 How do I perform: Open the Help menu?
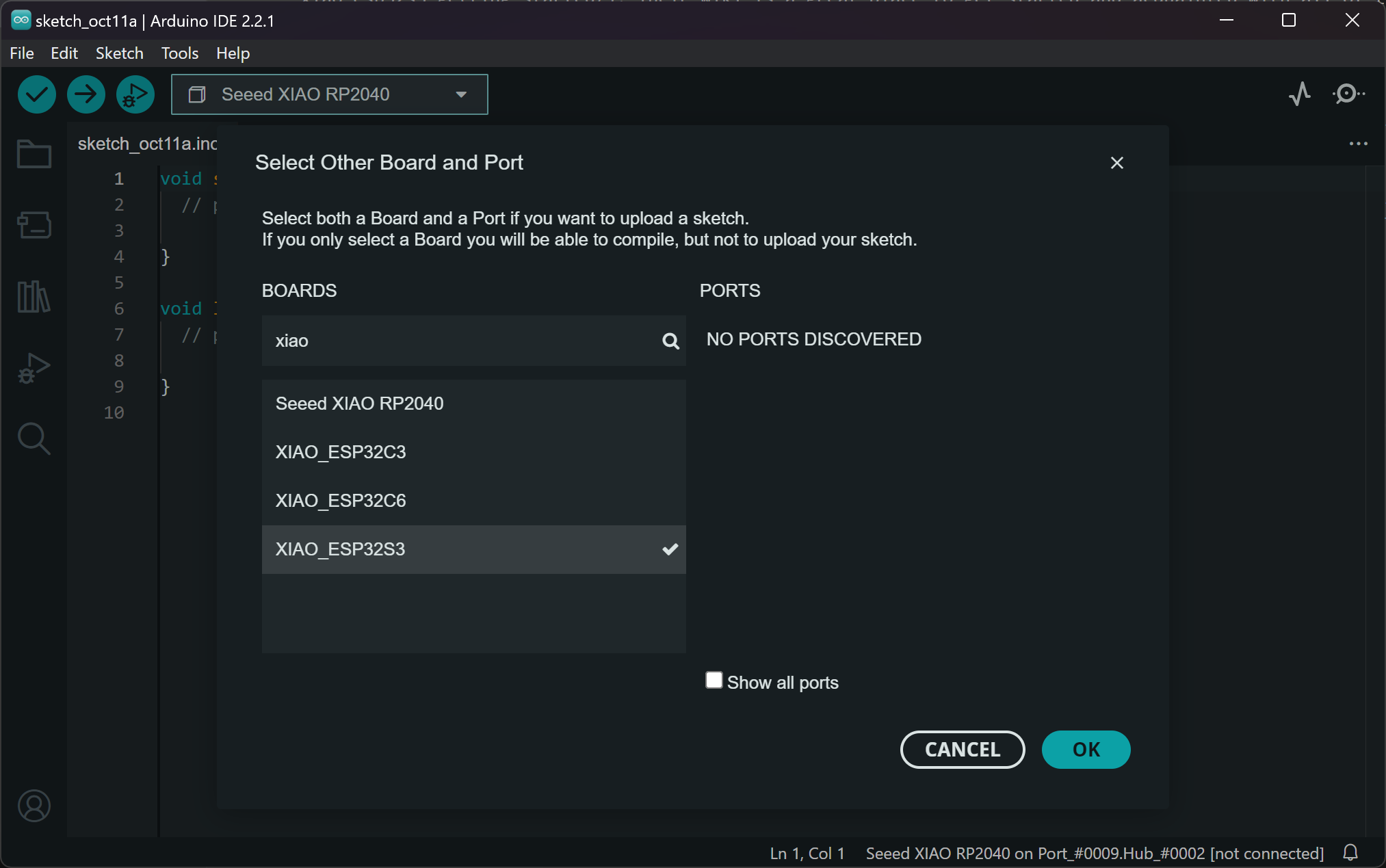pyautogui.click(x=233, y=53)
